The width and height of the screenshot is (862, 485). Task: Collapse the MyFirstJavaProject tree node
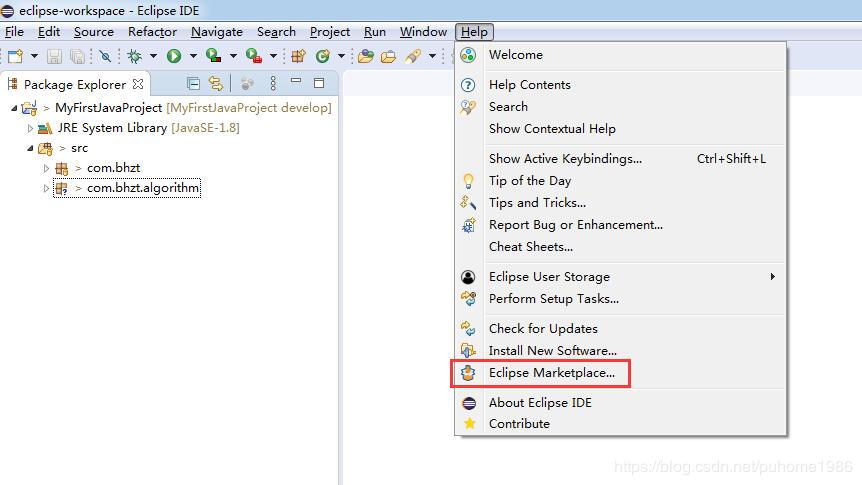pos(14,108)
